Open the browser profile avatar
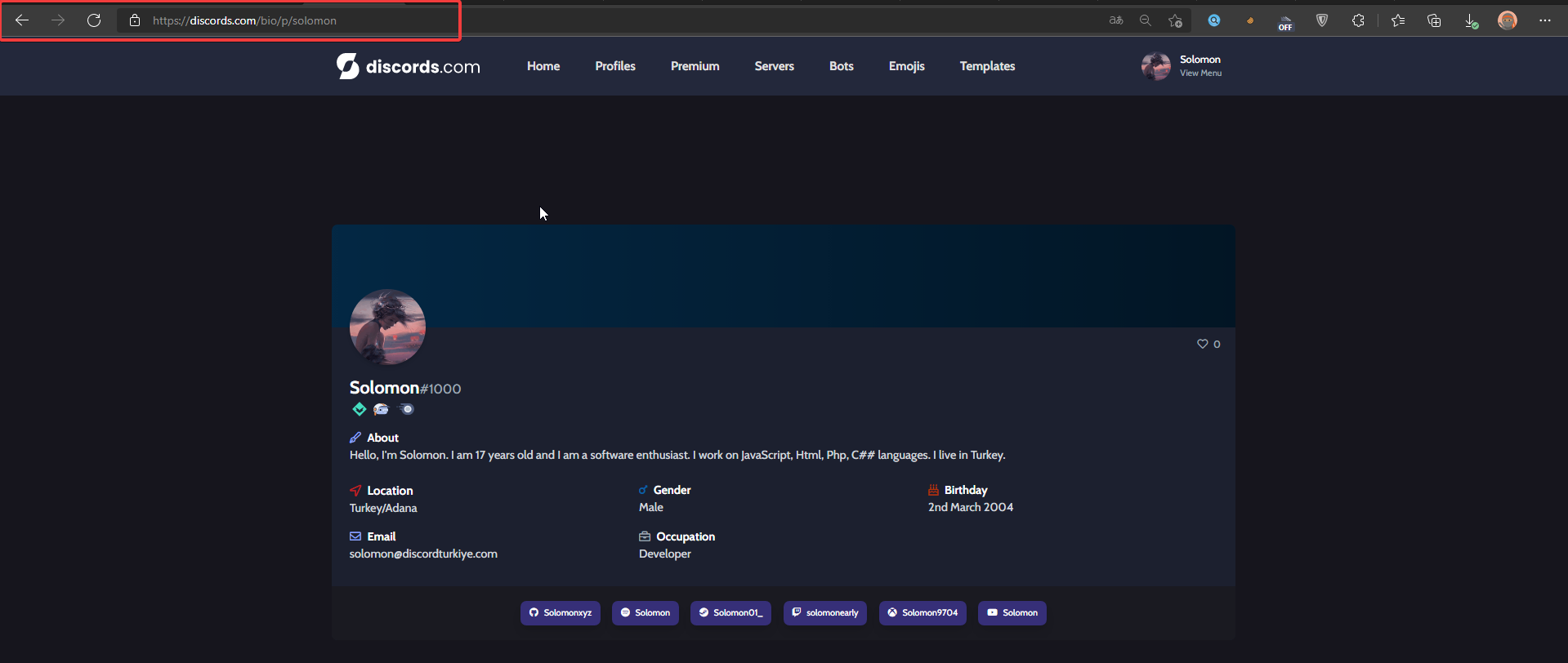Viewport: 1568px width, 663px height. (1508, 20)
